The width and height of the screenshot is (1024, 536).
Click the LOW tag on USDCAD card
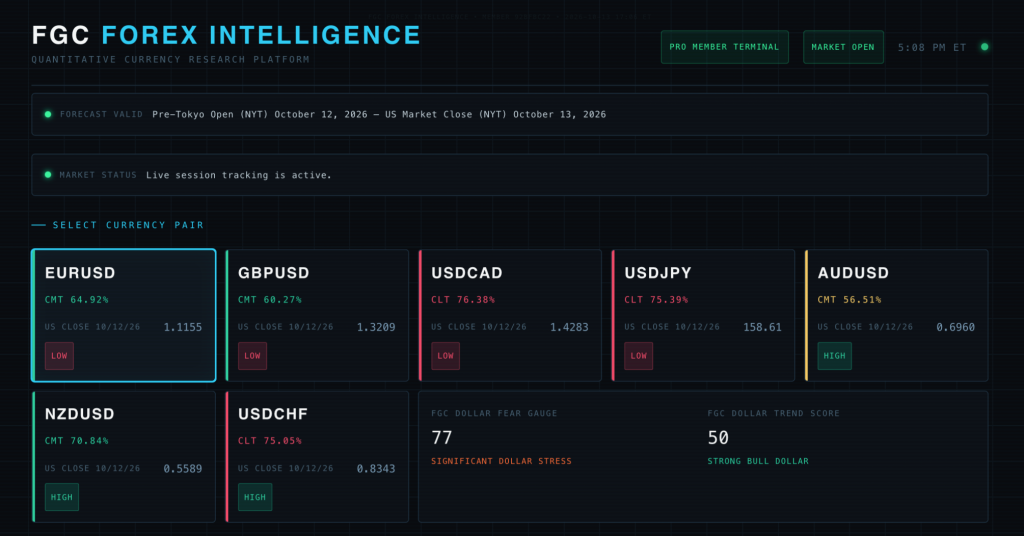pos(445,356)
